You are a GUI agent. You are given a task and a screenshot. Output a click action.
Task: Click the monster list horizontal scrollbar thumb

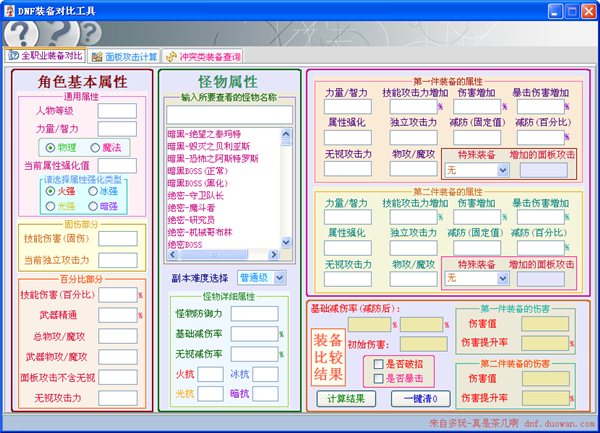(x=213, y=254)
